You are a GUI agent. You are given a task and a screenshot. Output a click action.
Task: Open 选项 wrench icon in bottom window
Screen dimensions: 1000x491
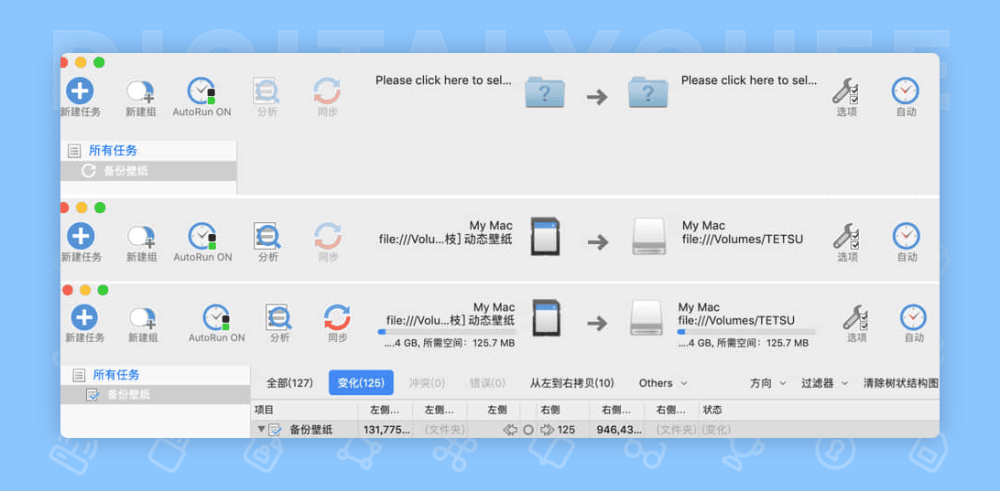857,317
